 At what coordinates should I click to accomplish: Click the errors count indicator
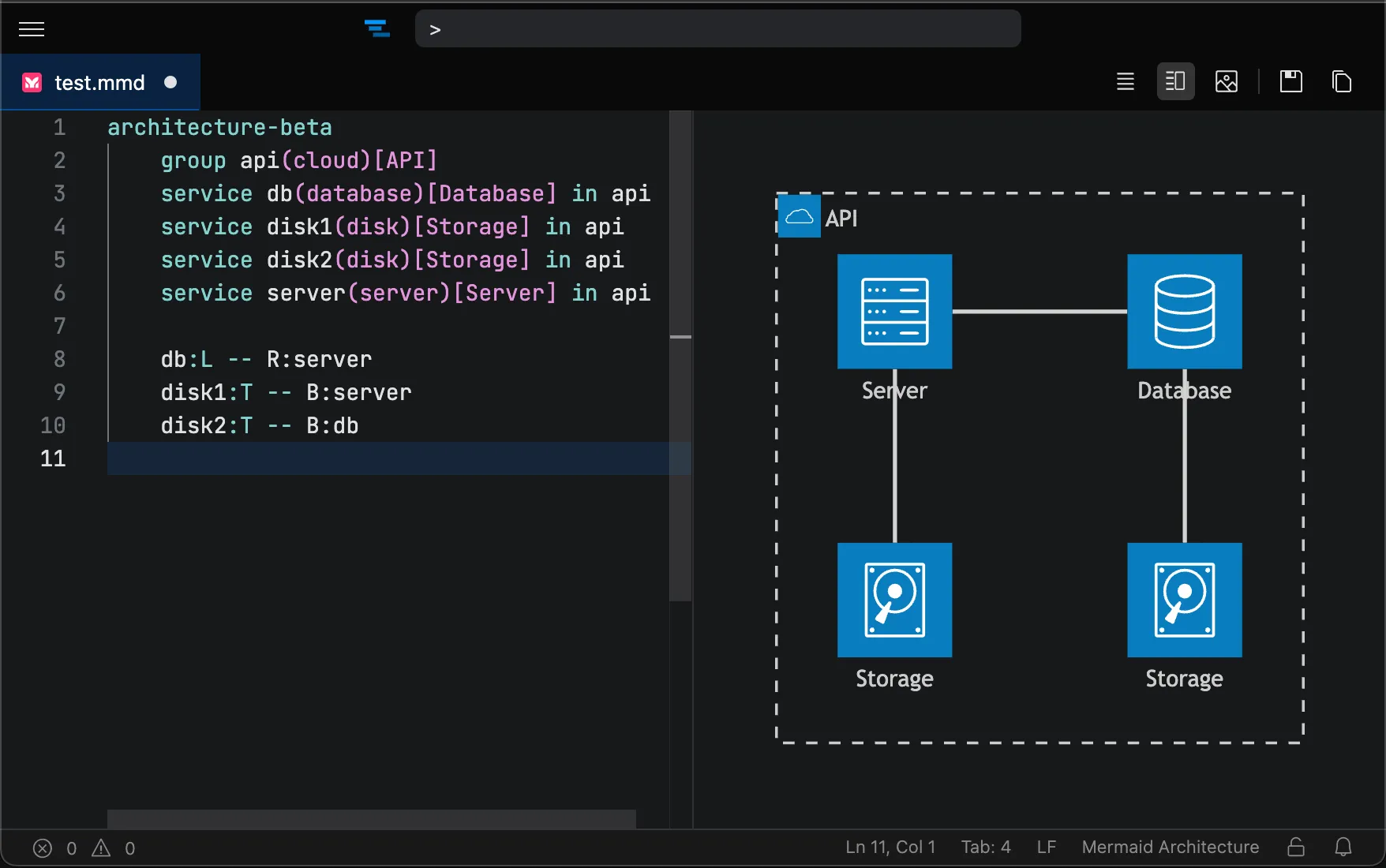click(54, 848)
